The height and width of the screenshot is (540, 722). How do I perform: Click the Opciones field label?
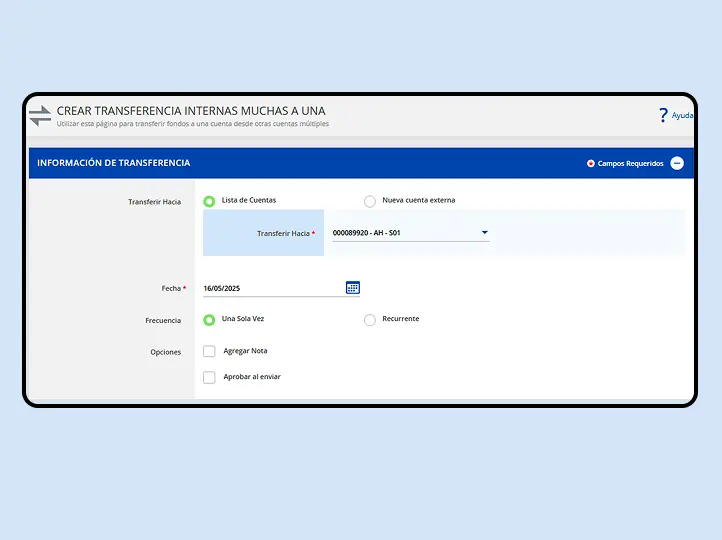[165, 352]
